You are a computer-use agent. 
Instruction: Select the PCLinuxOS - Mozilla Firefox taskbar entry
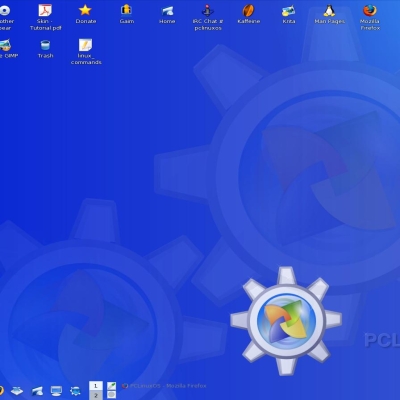164,386
